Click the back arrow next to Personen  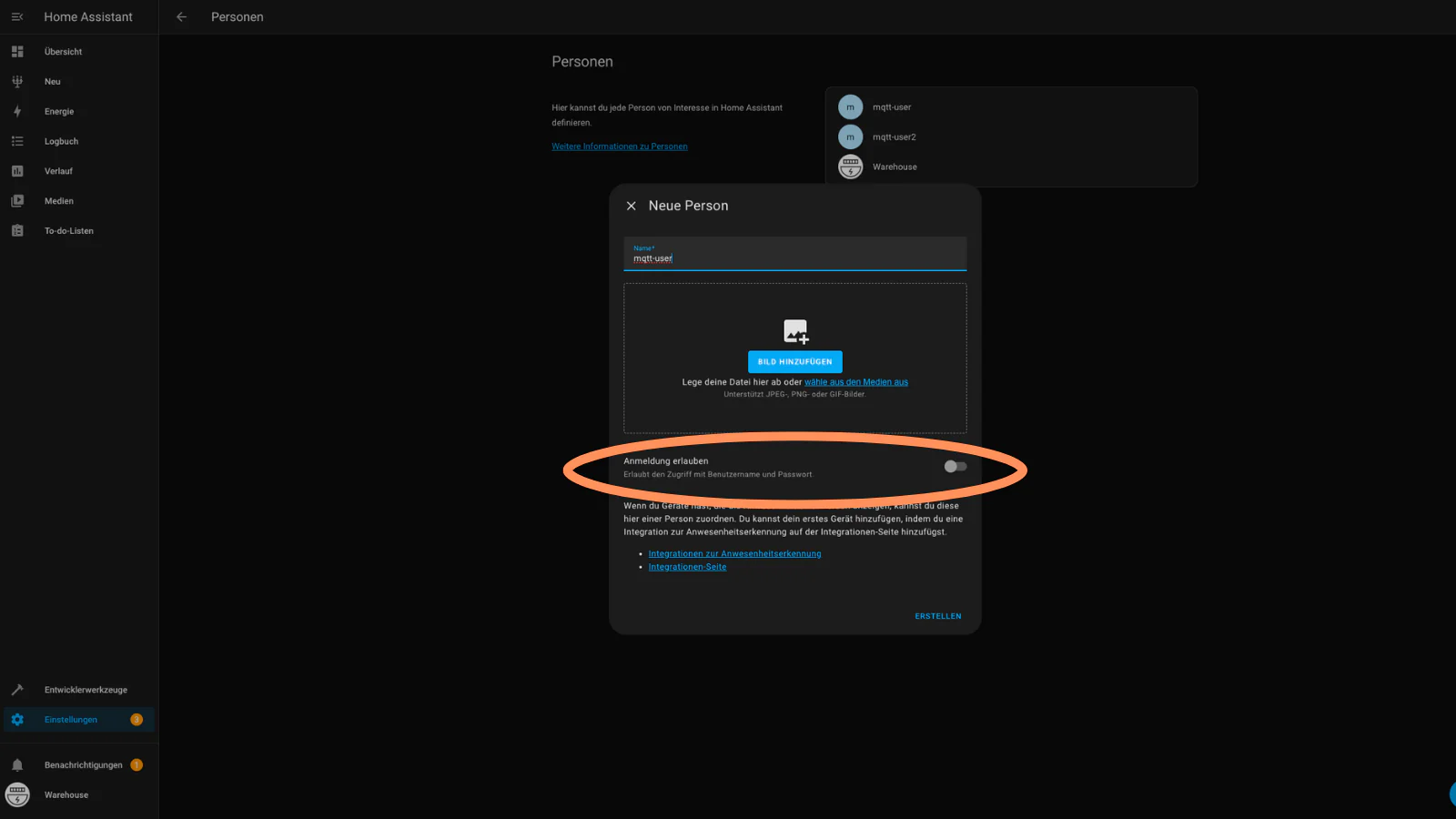[x=181, y=17]
